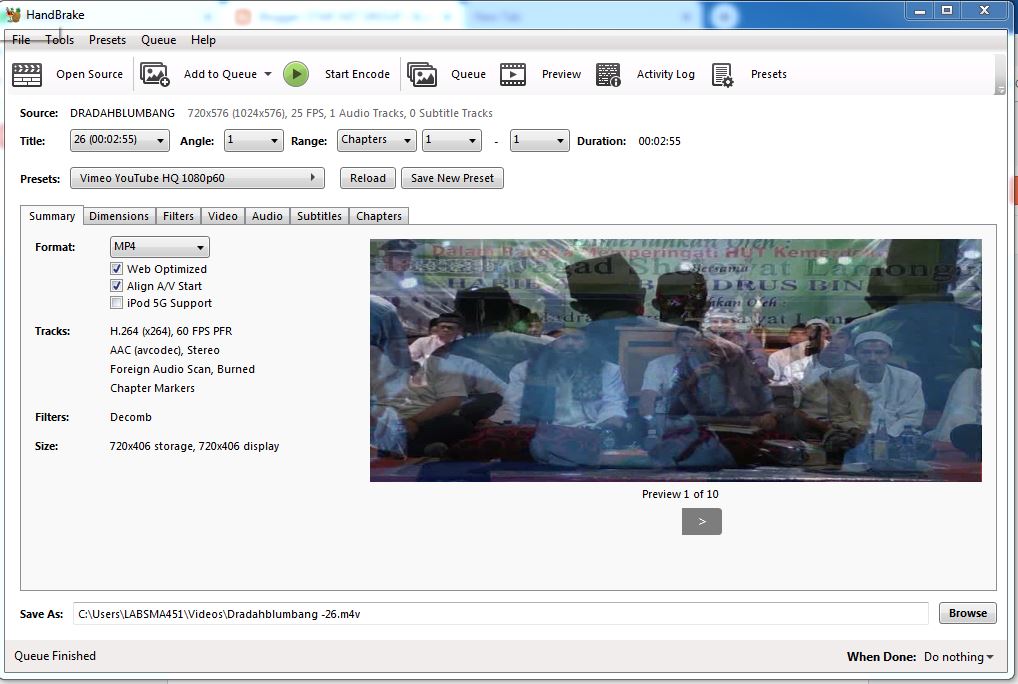Click the Chapter Markers text
The image size is (1018, 684).
tap(152, 387)
